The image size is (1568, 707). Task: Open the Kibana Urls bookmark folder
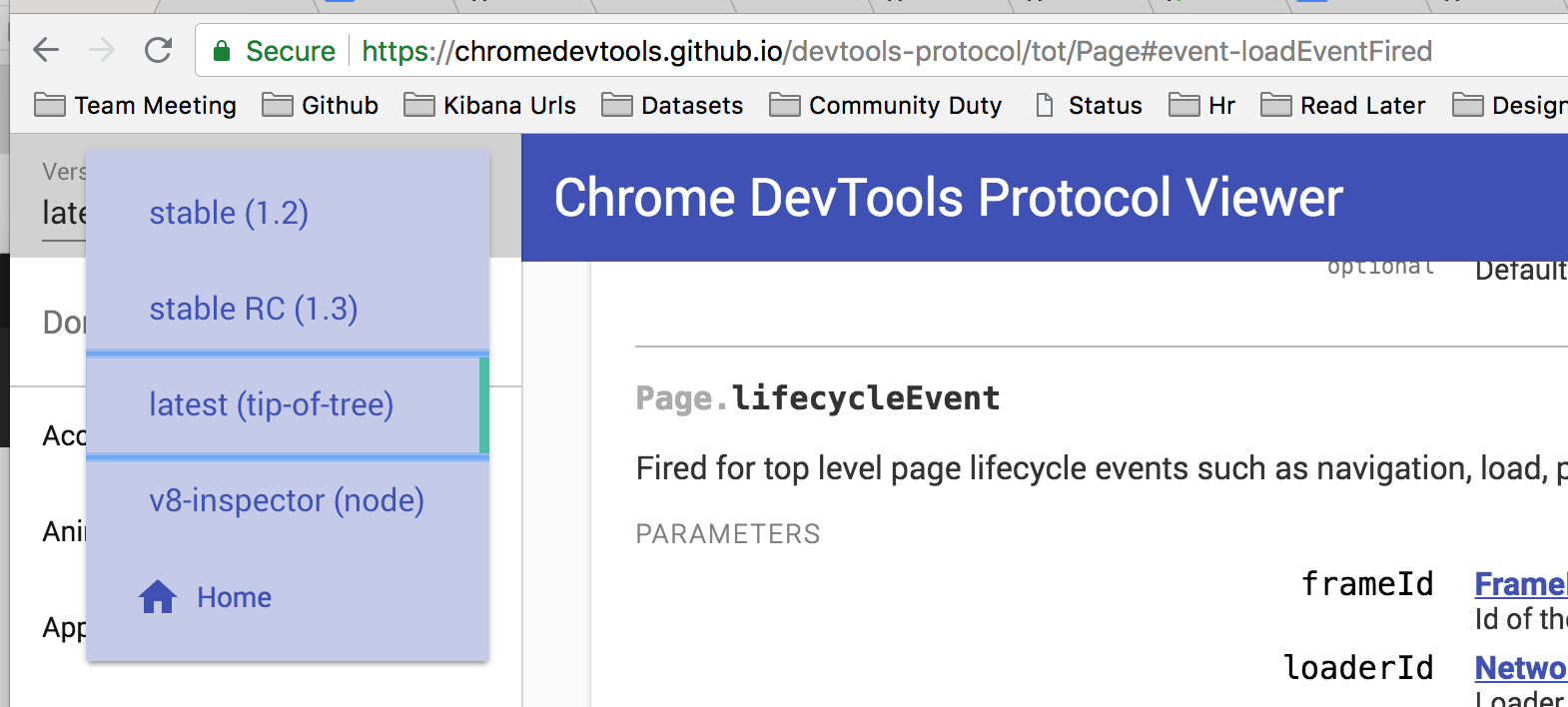489,105
